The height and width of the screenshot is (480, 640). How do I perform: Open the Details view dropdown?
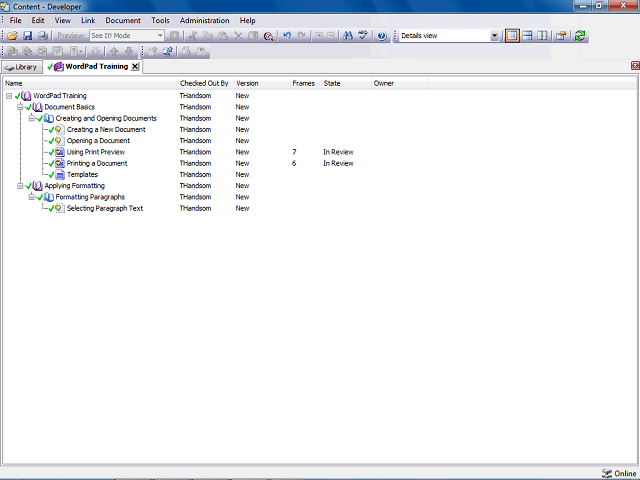[x=494, y=36]
